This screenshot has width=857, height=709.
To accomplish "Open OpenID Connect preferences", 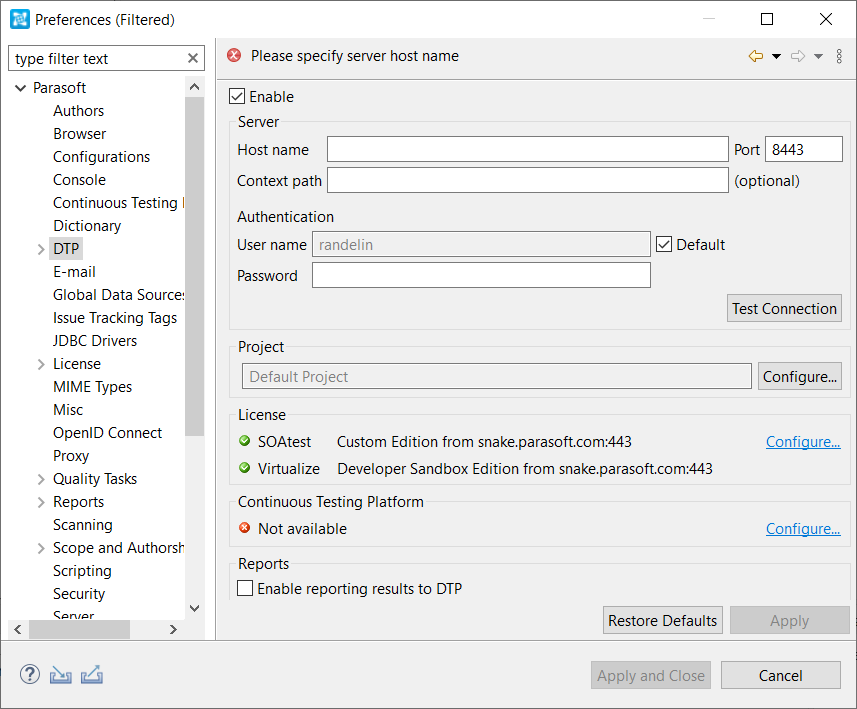I will (107, 432).
